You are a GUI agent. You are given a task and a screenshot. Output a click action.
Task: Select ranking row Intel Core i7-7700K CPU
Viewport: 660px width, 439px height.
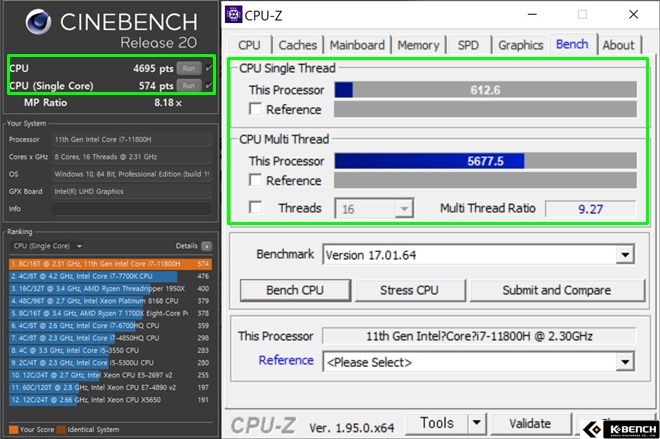110,276
